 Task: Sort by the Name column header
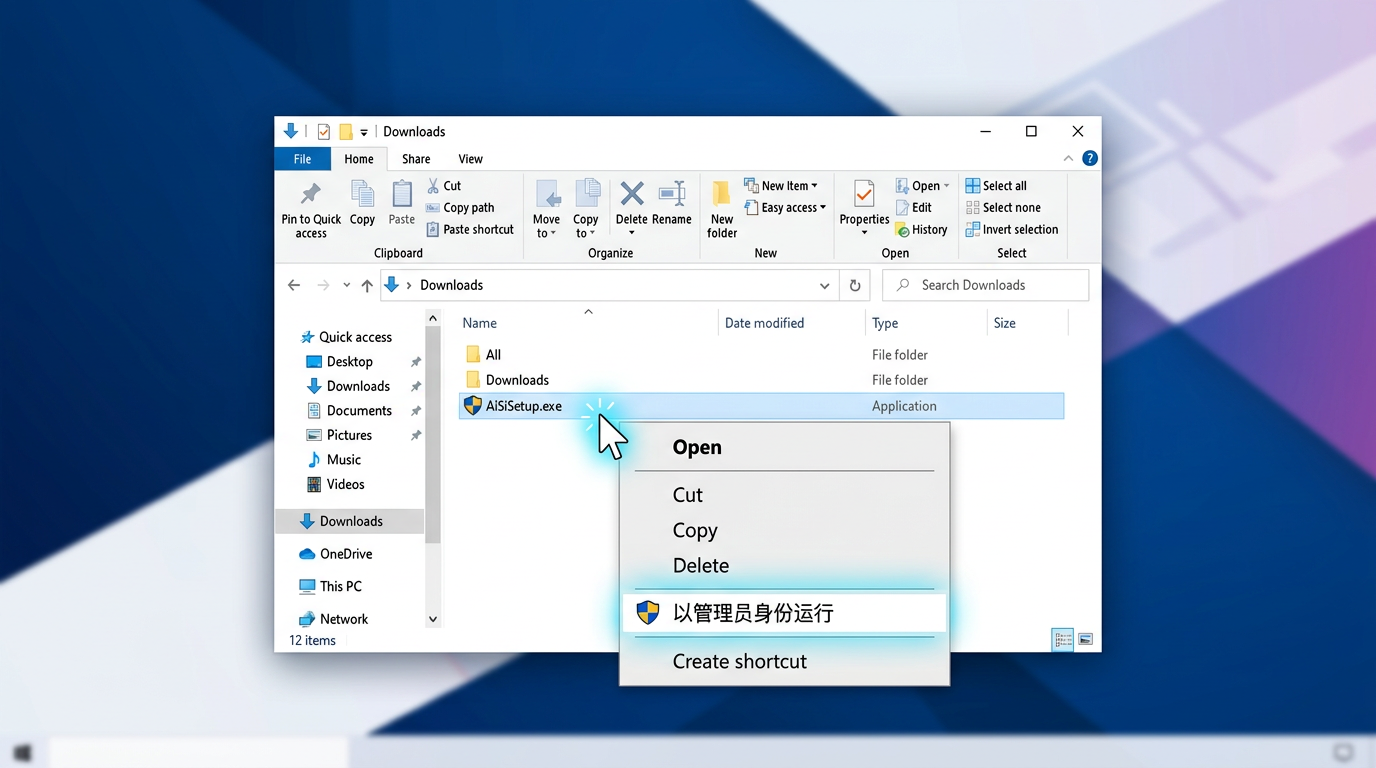(479, 323)
